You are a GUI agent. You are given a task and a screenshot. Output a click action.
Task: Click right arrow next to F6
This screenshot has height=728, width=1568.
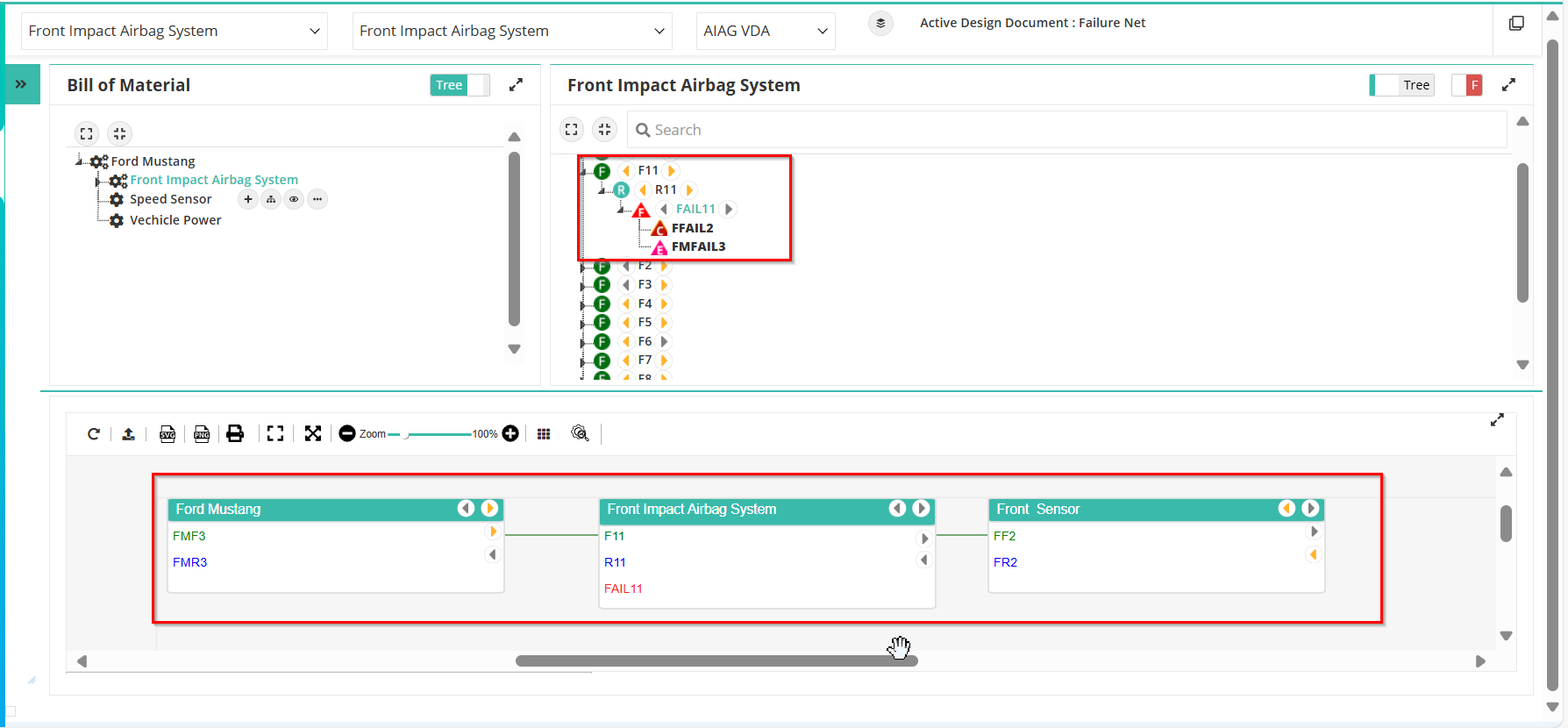pos(664,341)
